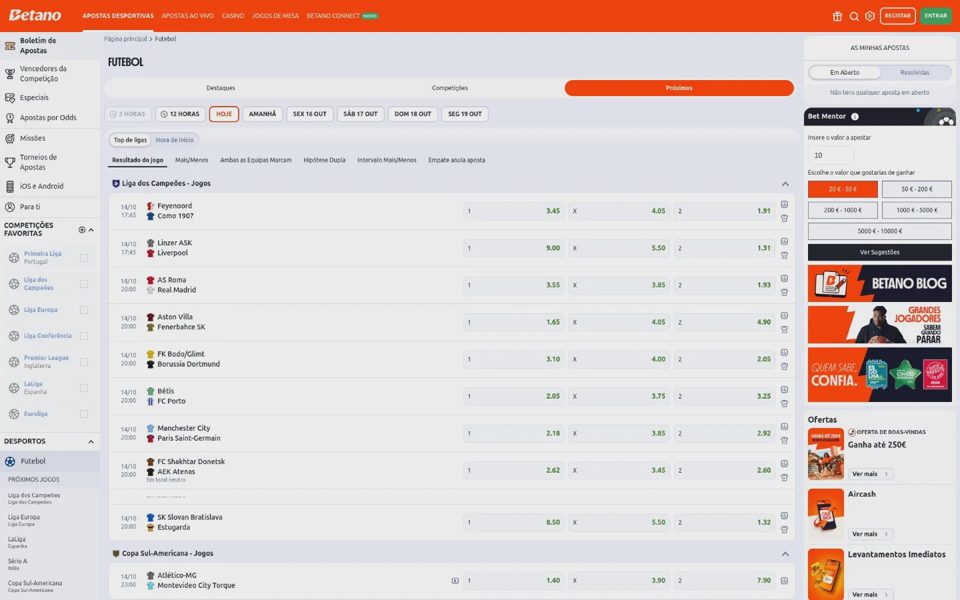Open the Para ti profile icon
Screen dimensions: 960x600
pos(10,207)
